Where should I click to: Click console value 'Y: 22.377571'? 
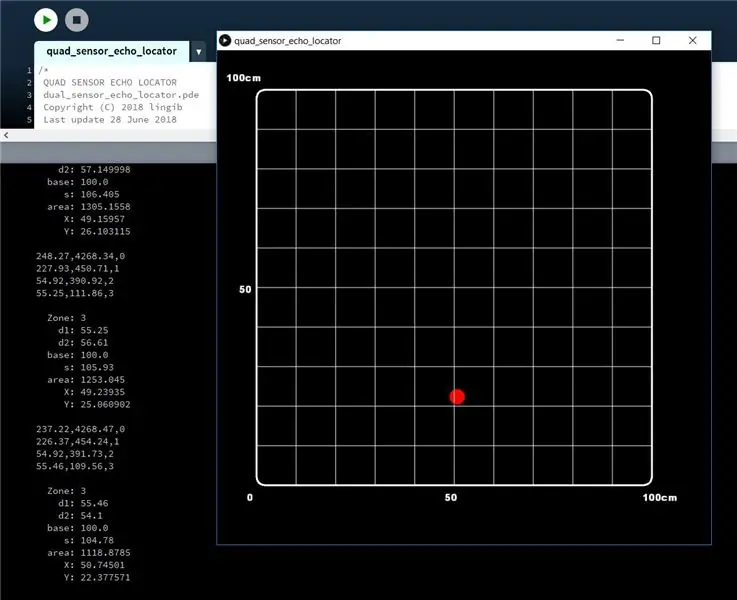pos(97,577)
